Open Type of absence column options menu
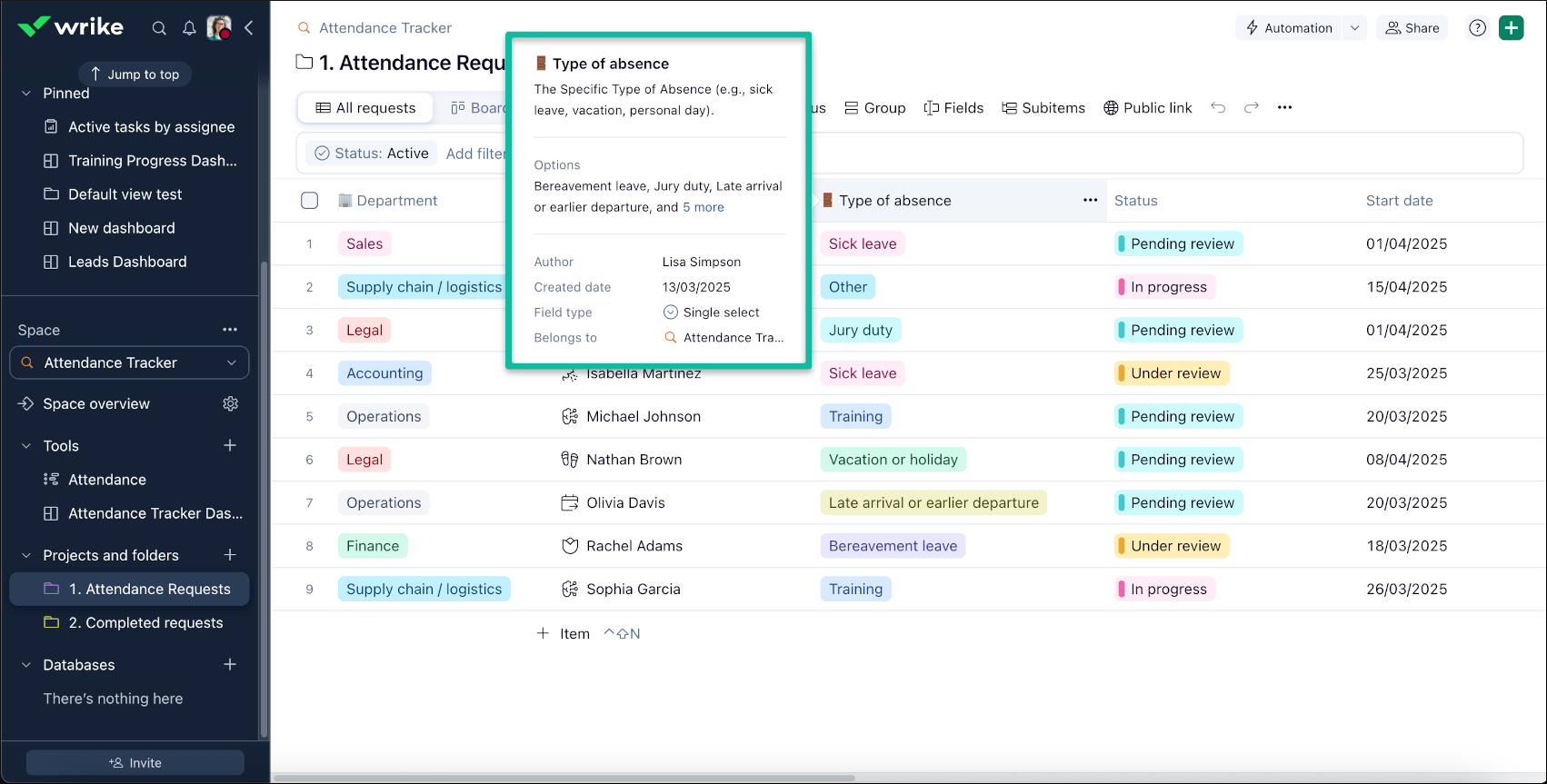The height and width of the screenshot is (784, 1547). pos(1090,200)
